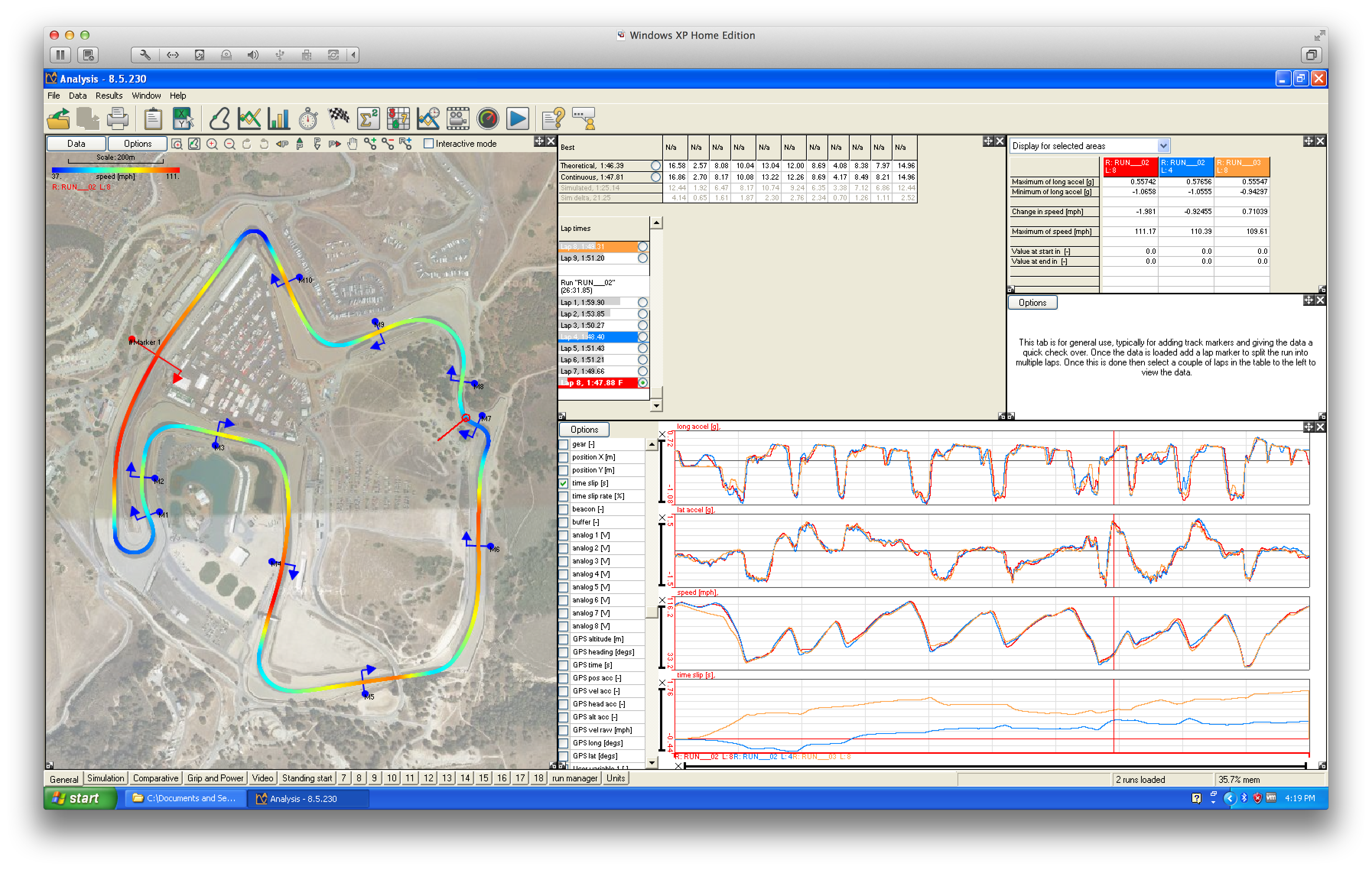1372x870 pixels.
Task: Check the GPS altitude [m] checkbox
Action: (564, 639)
